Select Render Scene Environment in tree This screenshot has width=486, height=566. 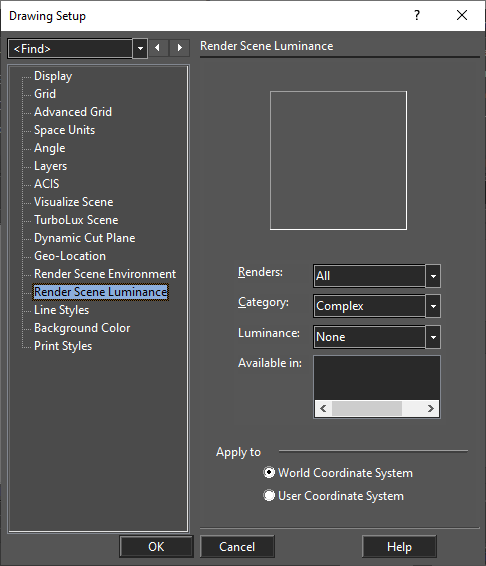pyautogui.click(x=105, y=274)
